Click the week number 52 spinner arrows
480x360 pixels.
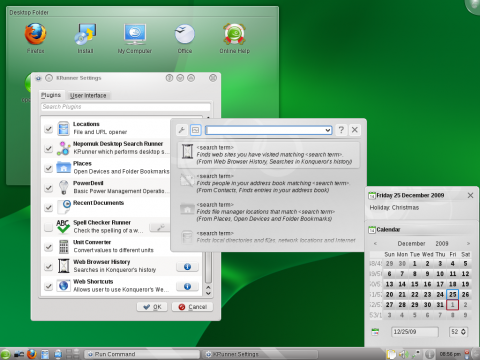tap(463, 332)
